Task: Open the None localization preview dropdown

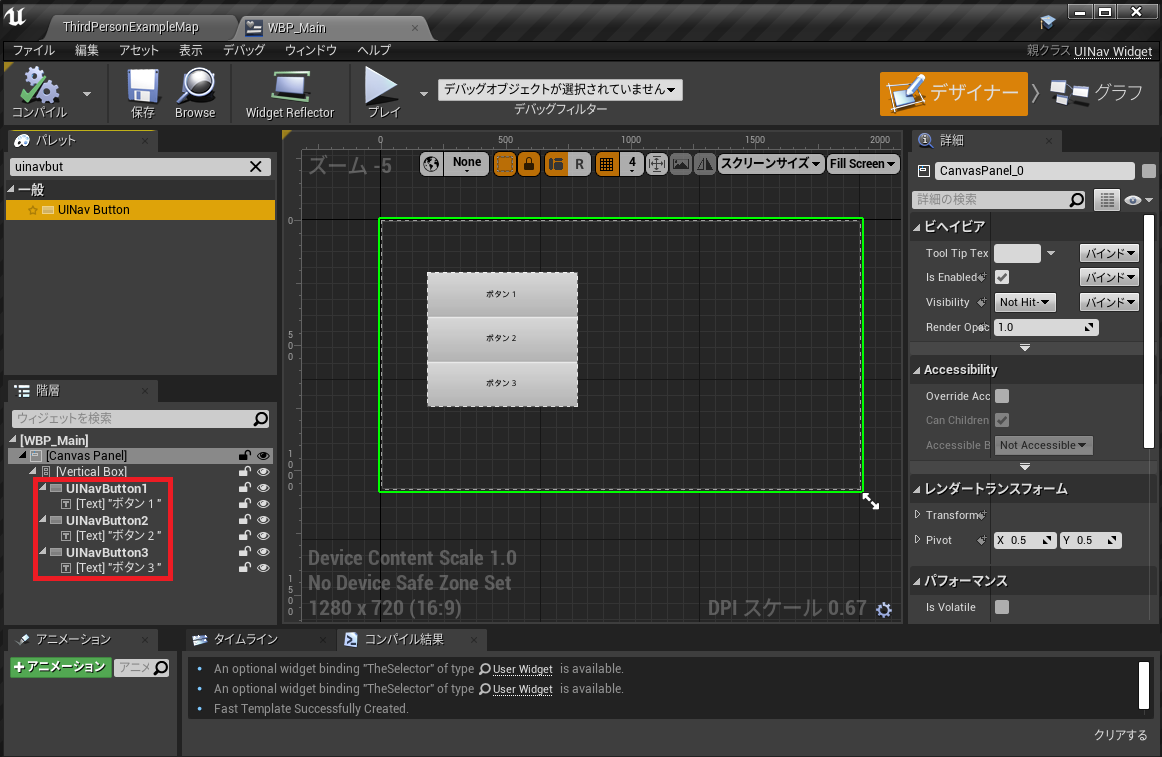Action: (x=467, y=164)
